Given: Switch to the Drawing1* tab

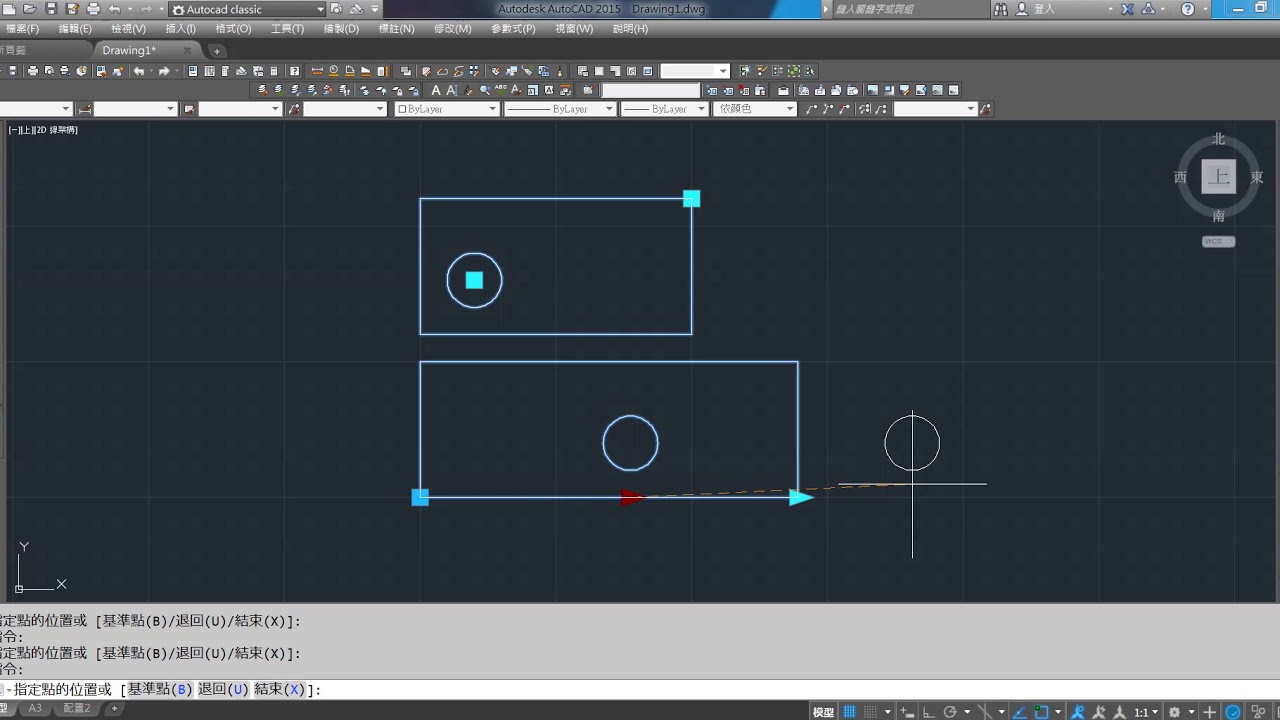Looking at the screenshot, I should (x=129, y=50).
